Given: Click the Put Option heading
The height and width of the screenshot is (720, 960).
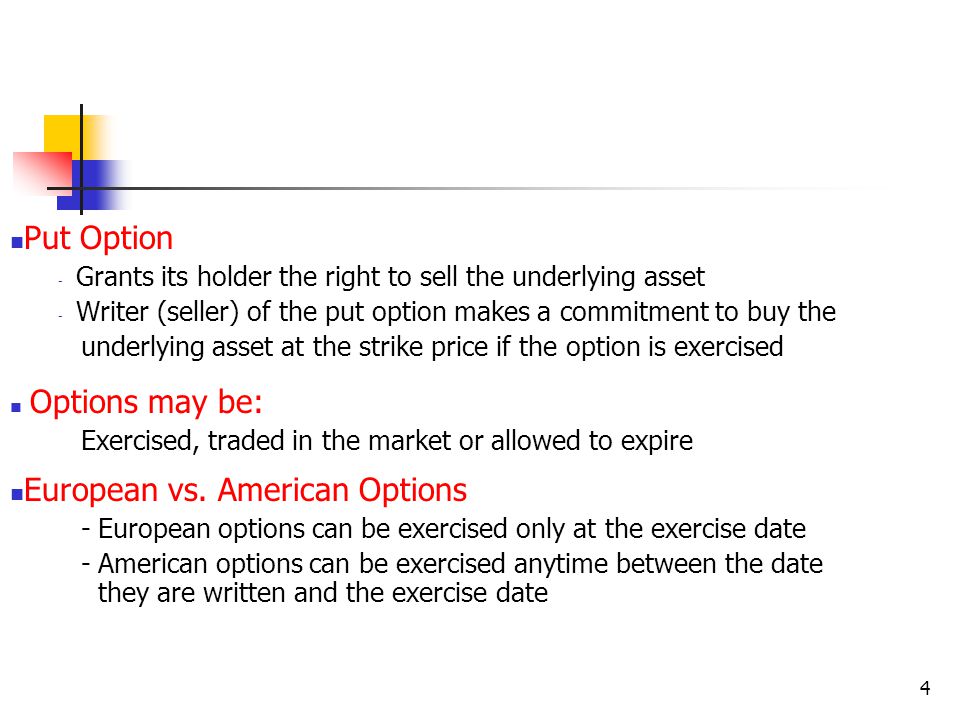Looking at the screenshot, I should [x=99, y=238].
